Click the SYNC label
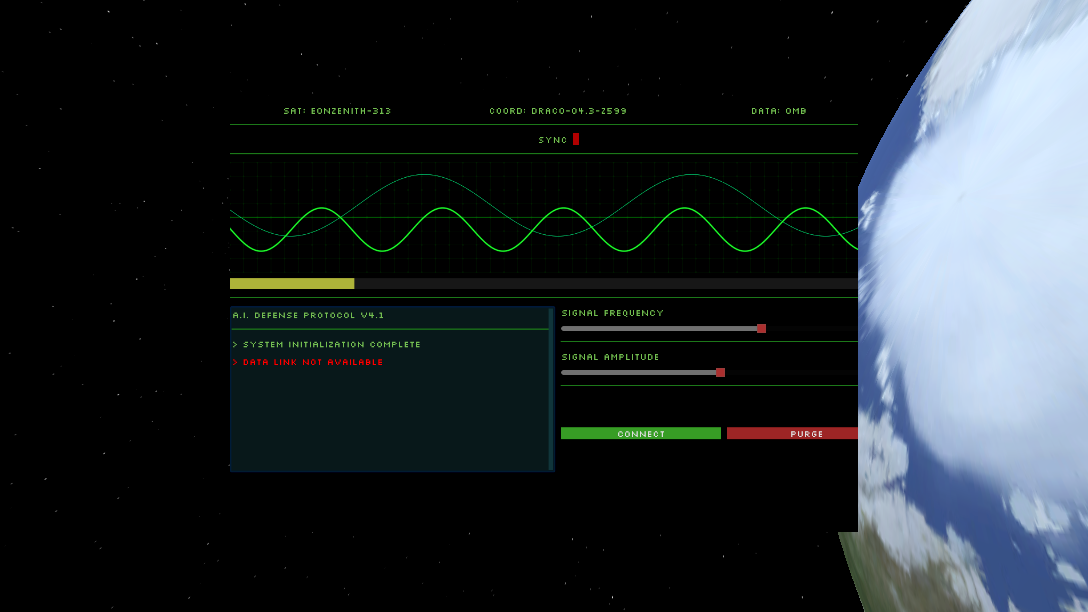This screenshot has width=1088, height=612. pyautogui.click(x=553, y=140)
